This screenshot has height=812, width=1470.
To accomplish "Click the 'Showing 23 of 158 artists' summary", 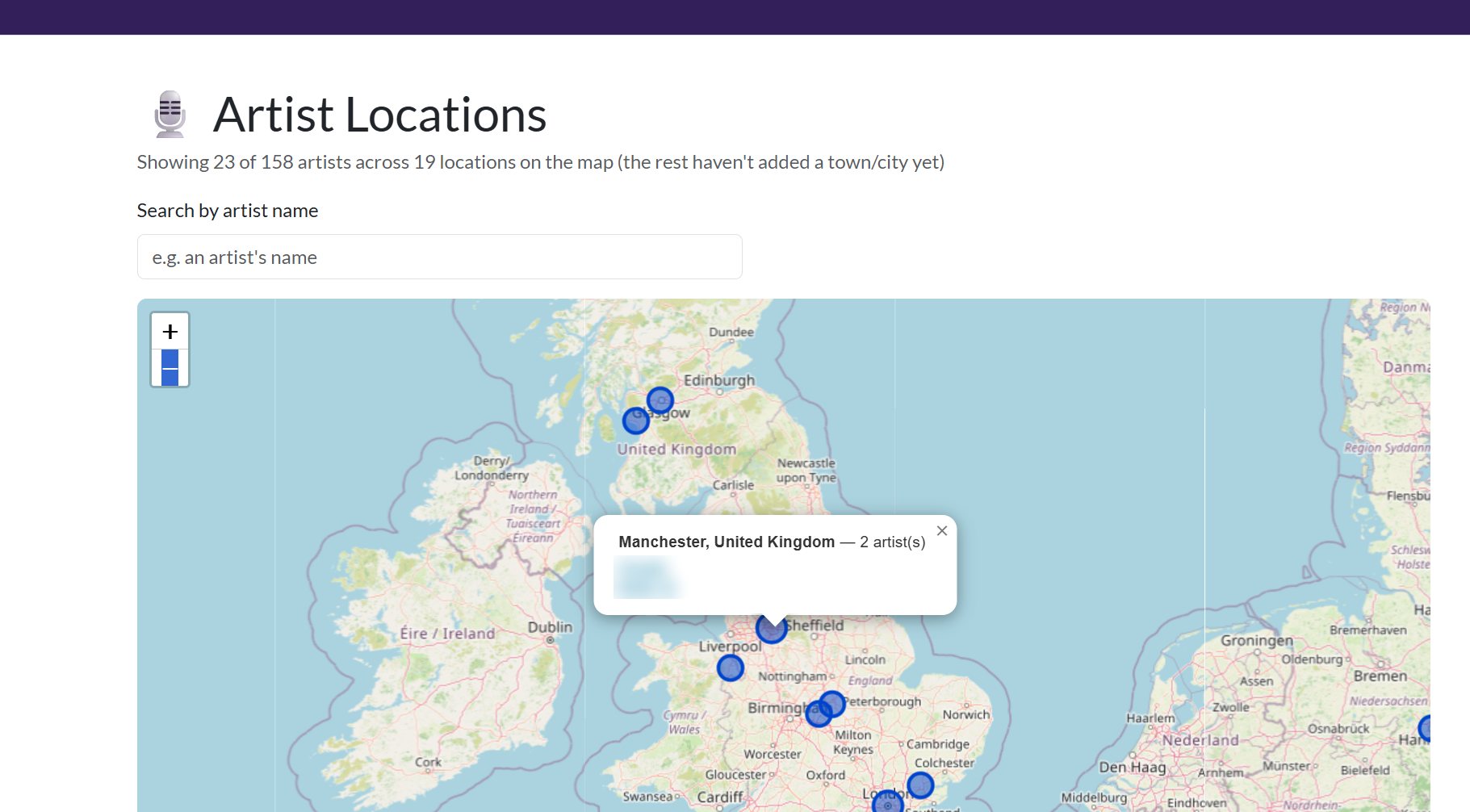I will 540,162.
